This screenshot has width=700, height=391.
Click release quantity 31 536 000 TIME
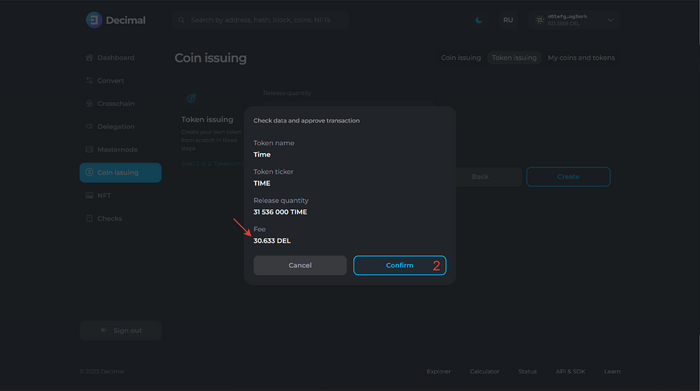280,212
